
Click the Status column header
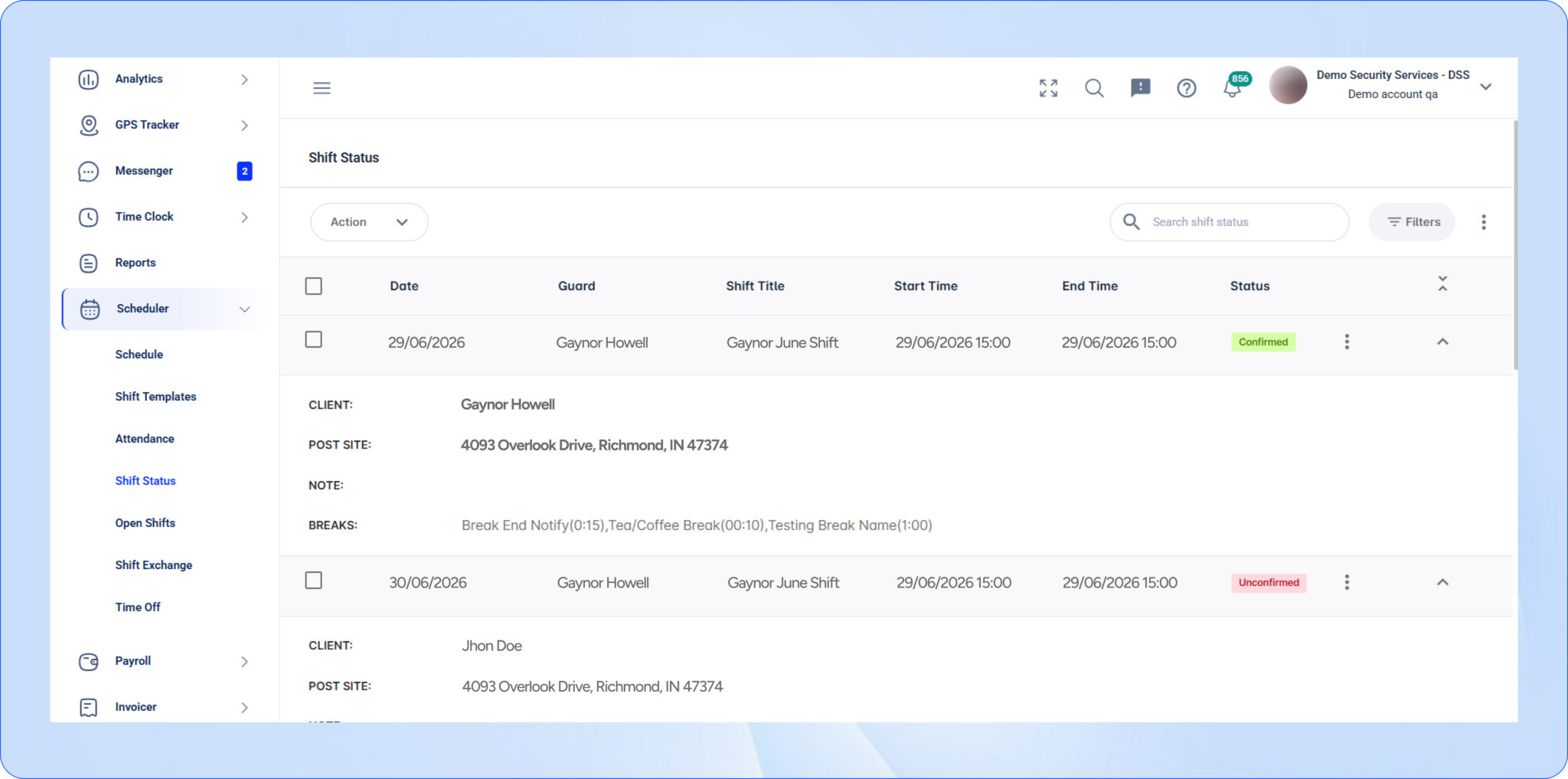tap(1249, 286)
